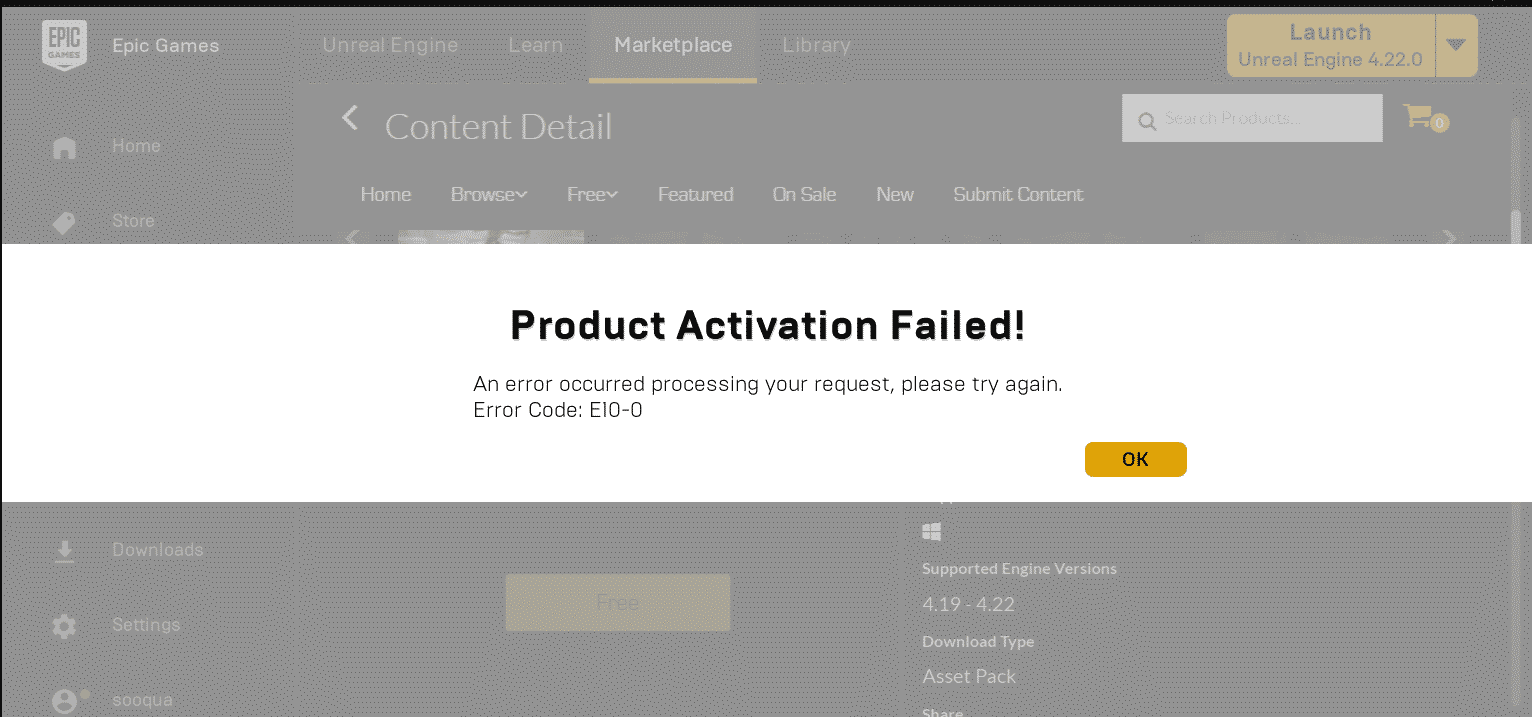Expand the Free dropdown menu
The height and width of the screenshot is (717, 1532).
pyautogui.click(x=592, y=194)
